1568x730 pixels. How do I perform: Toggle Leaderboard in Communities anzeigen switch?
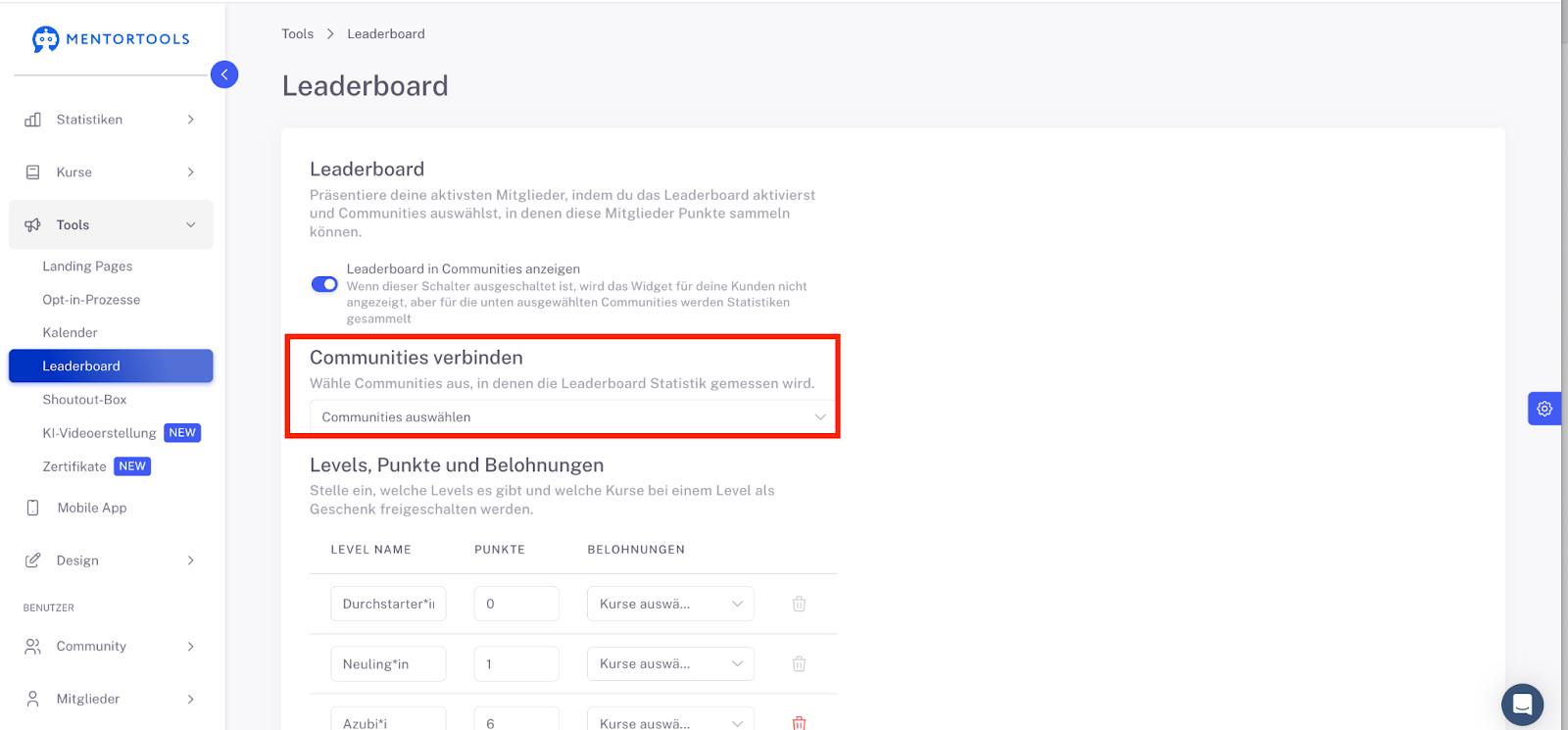click(x=324, y=284)
